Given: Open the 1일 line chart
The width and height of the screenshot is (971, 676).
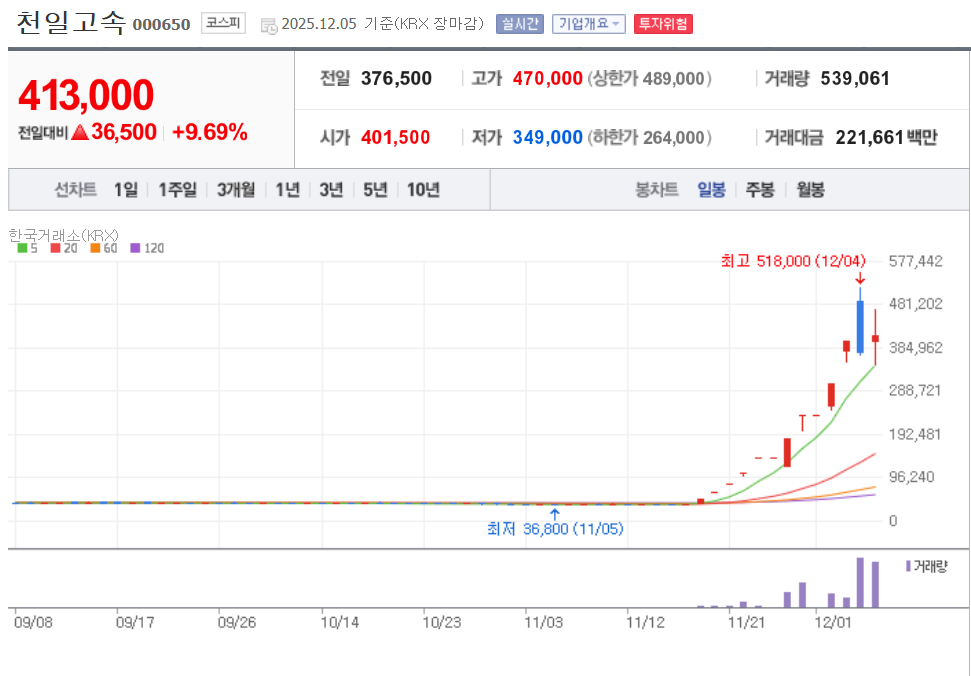Looking at the screenshot, I should click(126, 189).
